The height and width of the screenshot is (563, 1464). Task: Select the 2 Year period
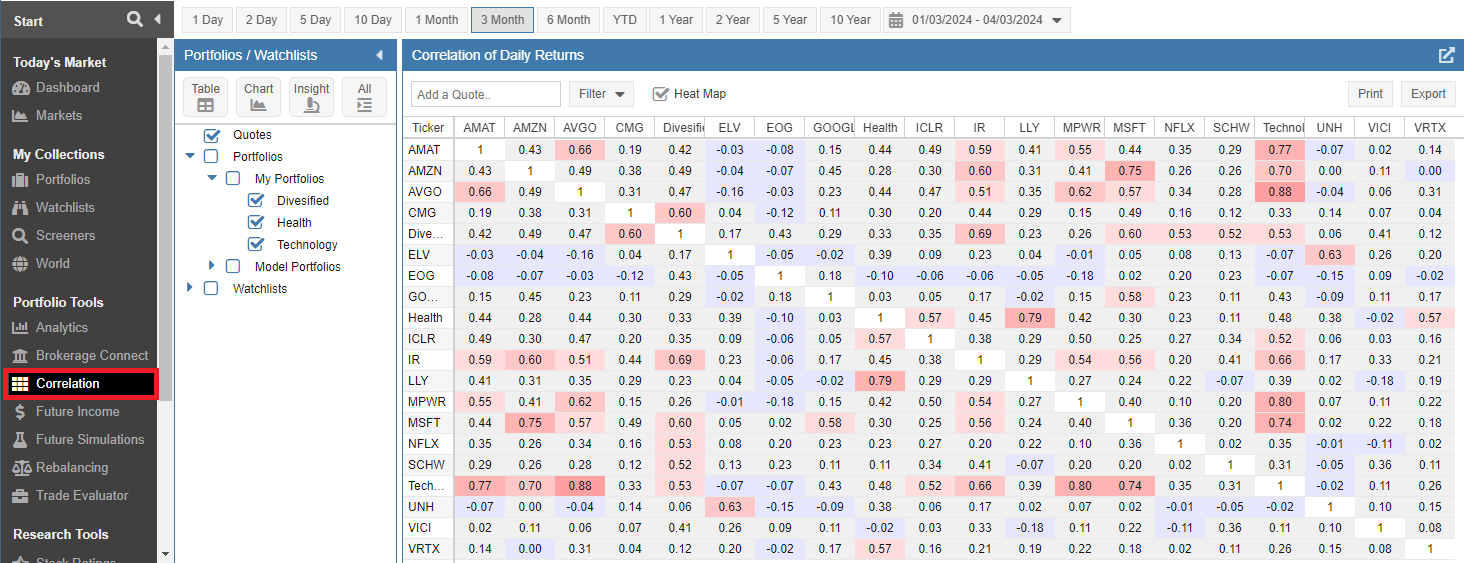click(732, 20)
